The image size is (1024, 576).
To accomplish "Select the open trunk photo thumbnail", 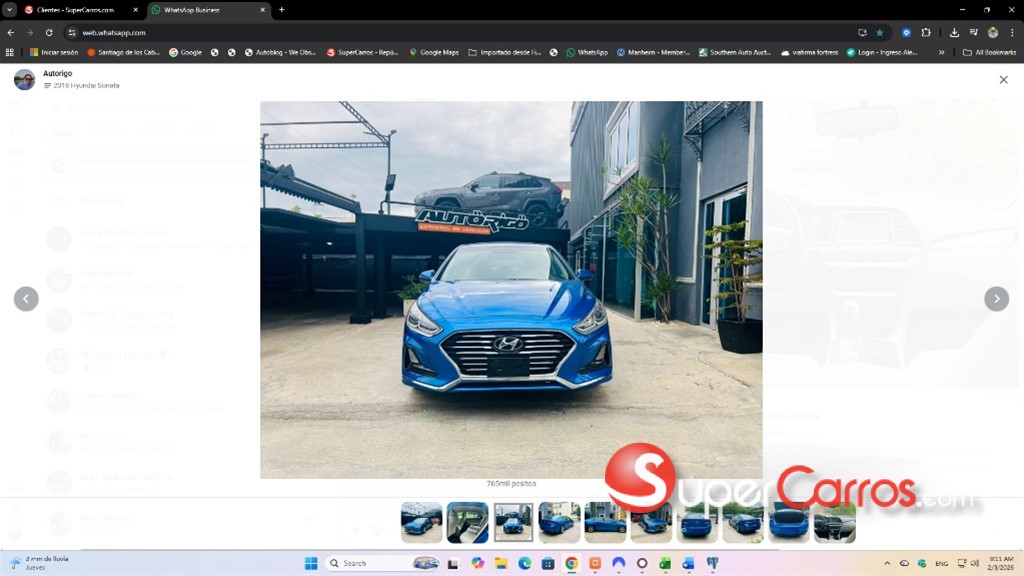I will [x=788, y=522].
